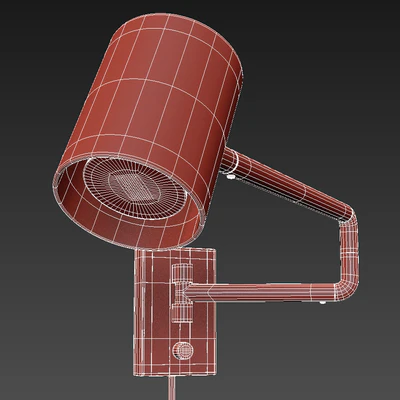Click the LED bulb grid inside the shade
The width and height of the screenshot is (400, 400).
pyautogui.click(x=135, y=187)
